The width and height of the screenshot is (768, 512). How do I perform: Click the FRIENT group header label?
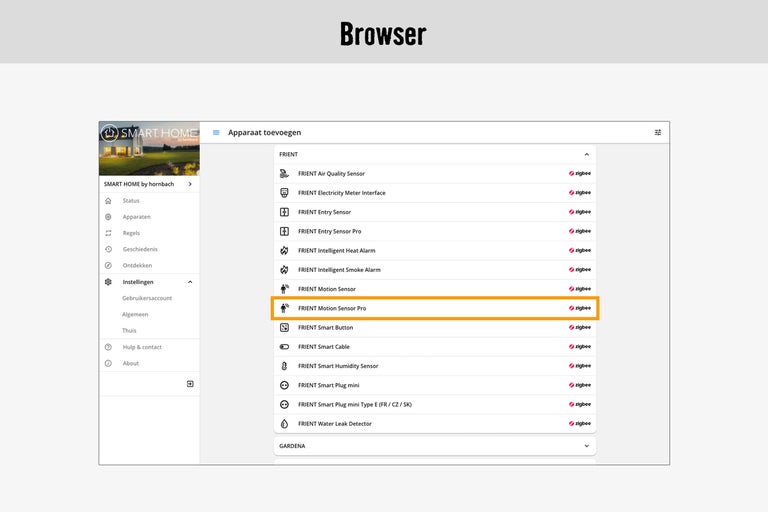(x=288, y=154)
